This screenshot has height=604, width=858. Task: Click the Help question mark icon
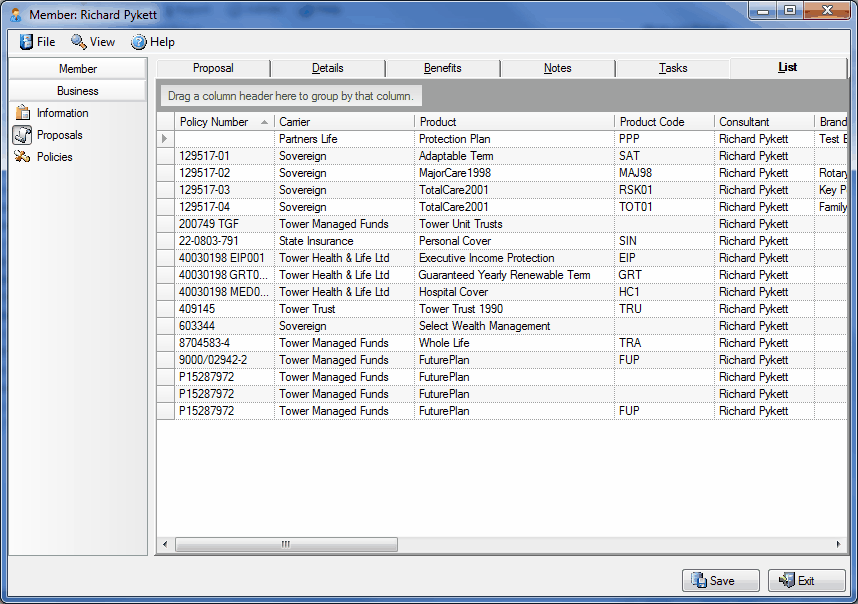click(138, 42)
